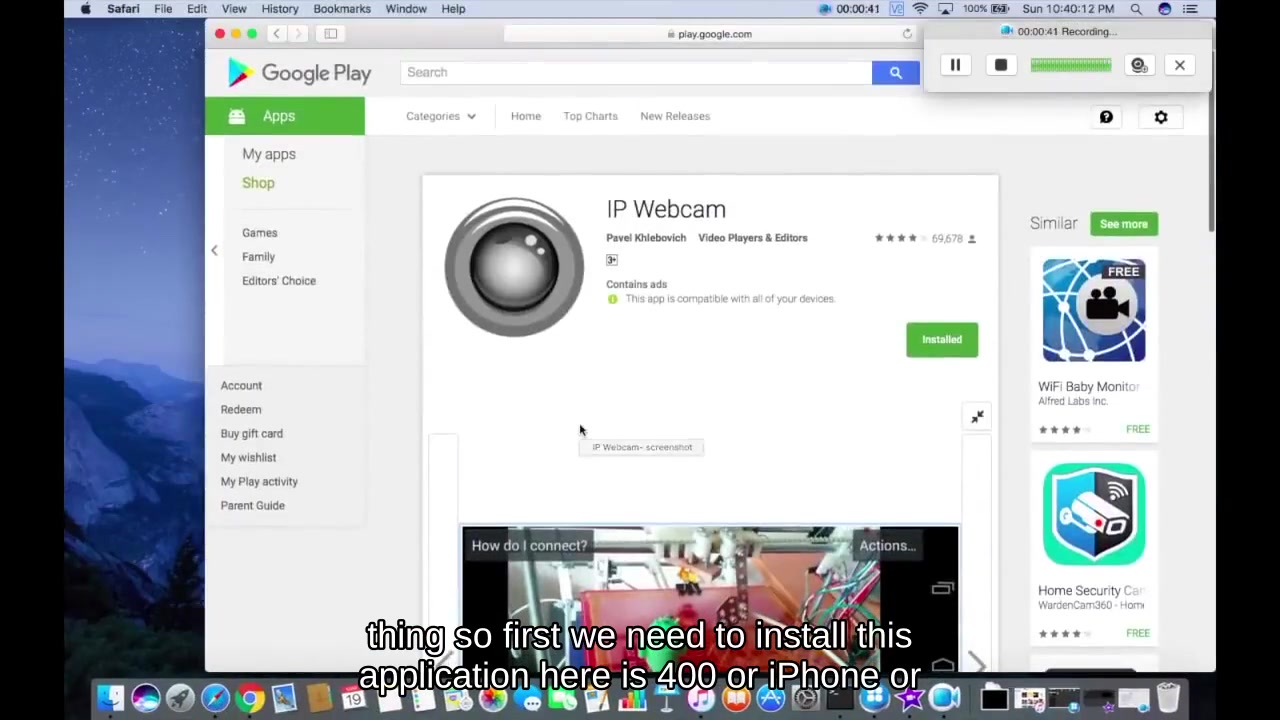1280x720 pixels.
Task: Open the Parent Guide link
Action: point(253,505)
